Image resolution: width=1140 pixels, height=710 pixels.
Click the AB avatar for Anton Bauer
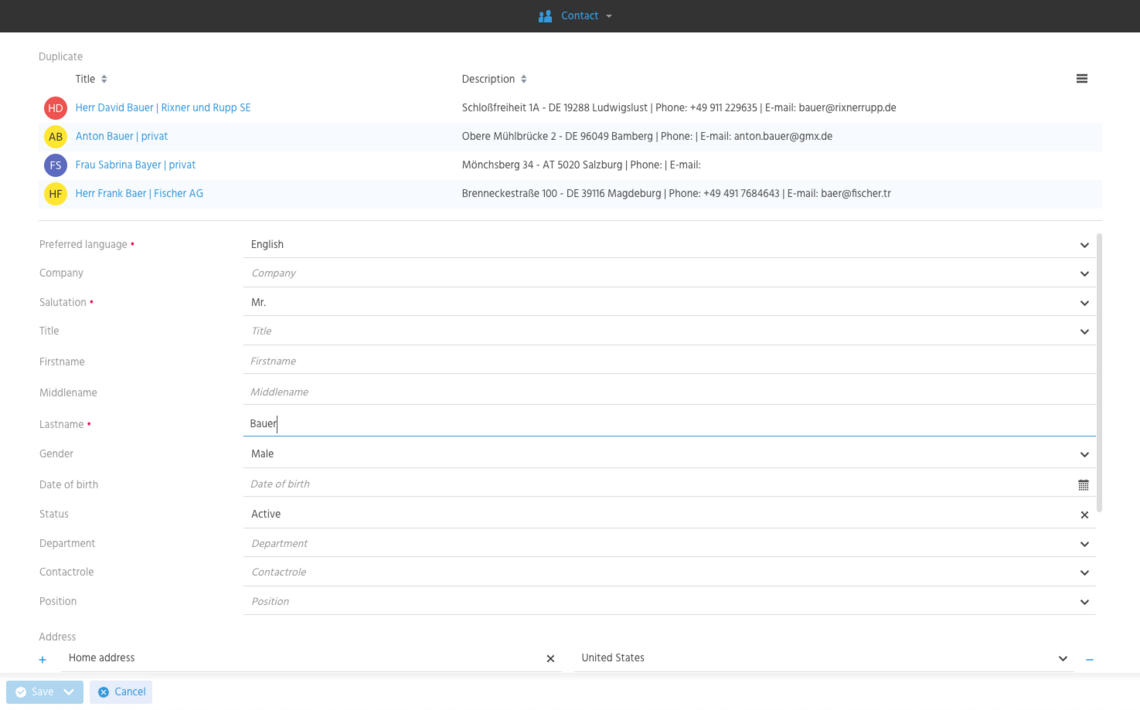[55, 137]
